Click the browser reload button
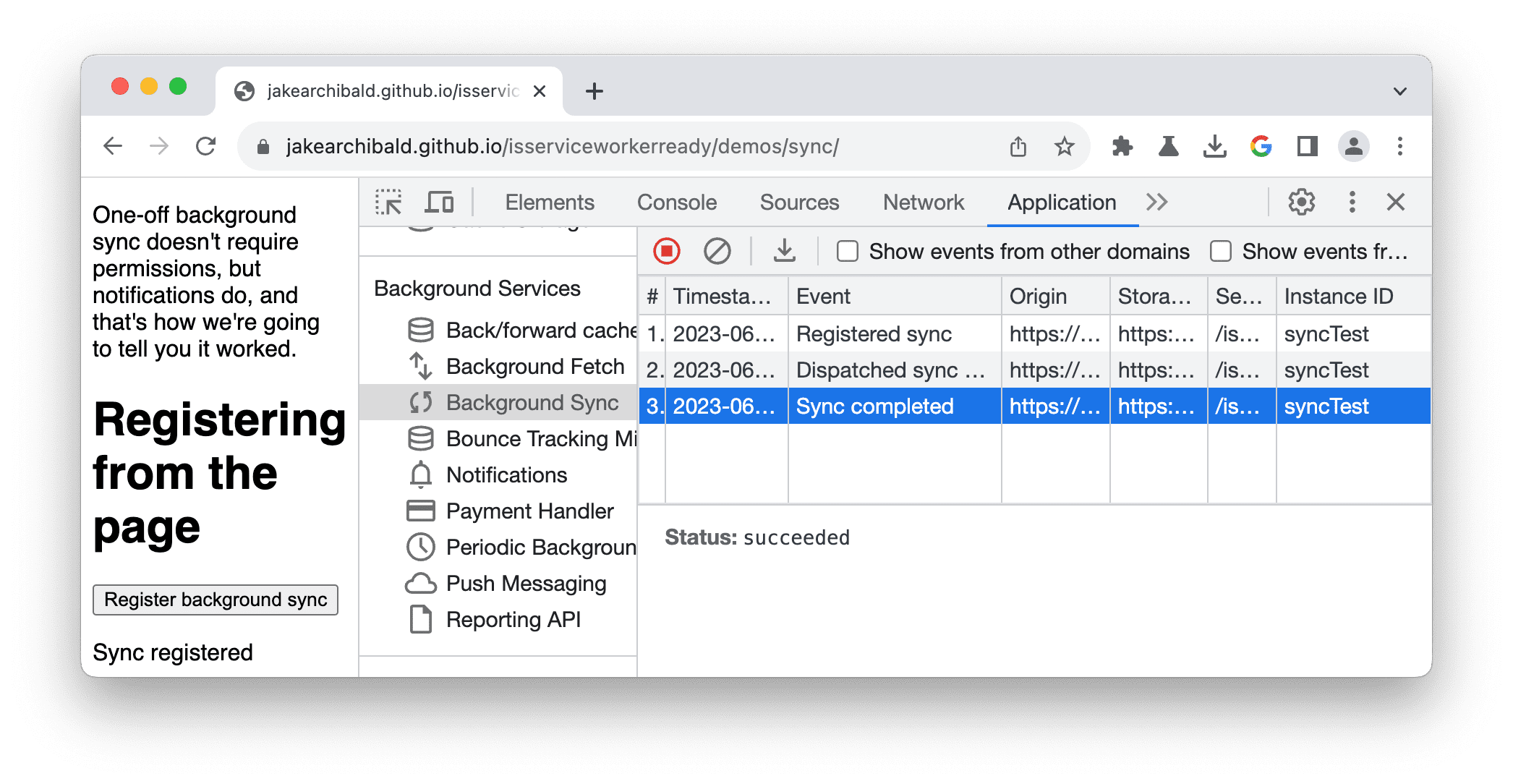 pos(205,146)
